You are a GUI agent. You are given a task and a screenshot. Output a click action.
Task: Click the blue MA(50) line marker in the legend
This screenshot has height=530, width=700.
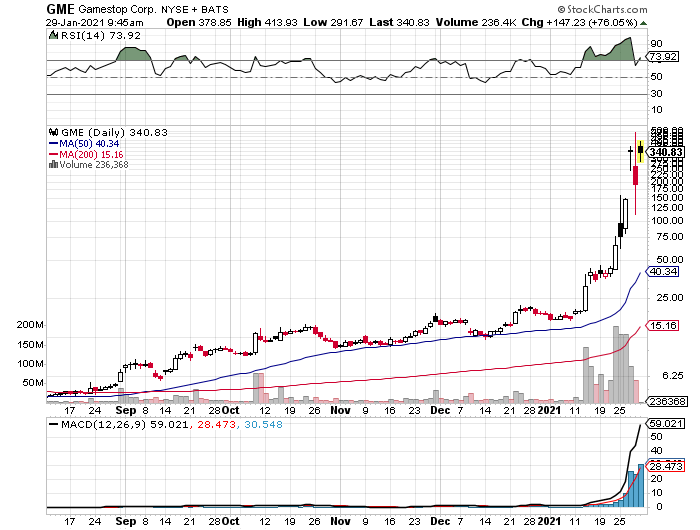click(53, 144)
